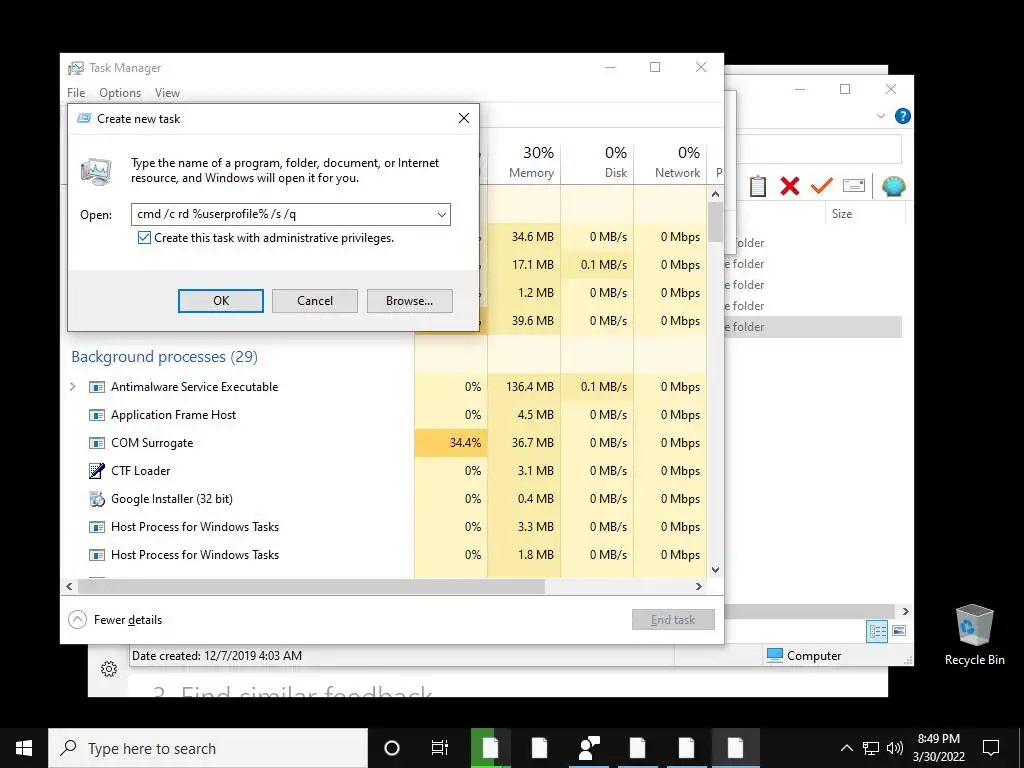The width and height of the screenshot is (1024, 768).
Task: Click horizontal scrollbar right arrow in Task Manager
Action: [699, 586]
